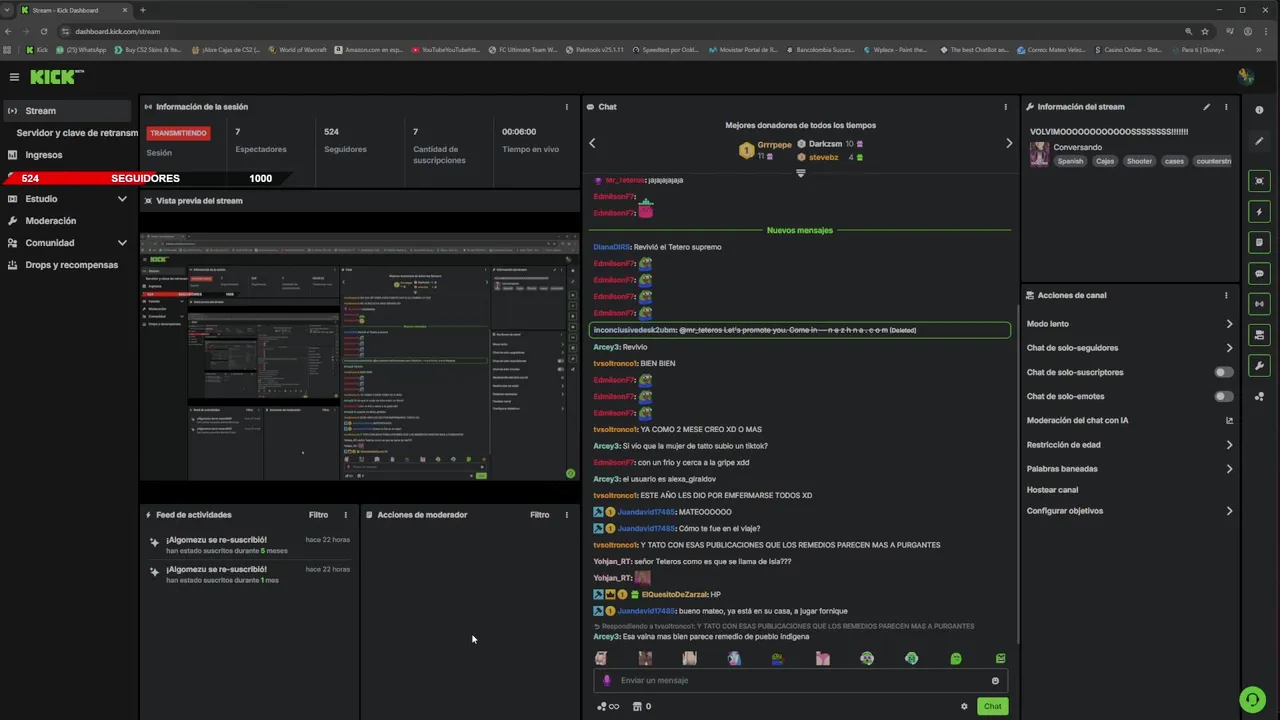Open a new browser tab

coord(142,10)
